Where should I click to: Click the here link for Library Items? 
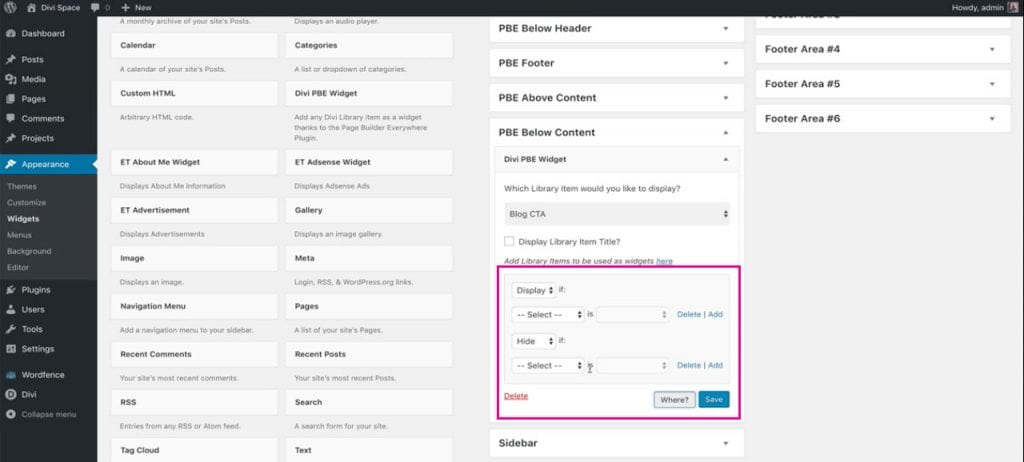(x=664, y=261)
